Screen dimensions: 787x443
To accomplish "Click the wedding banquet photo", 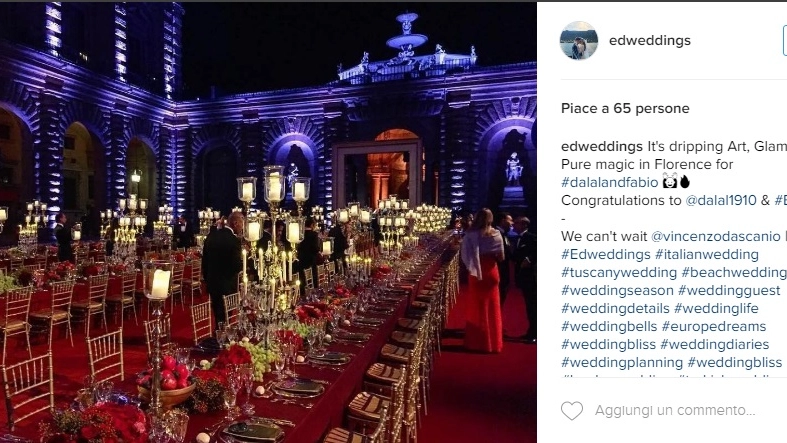I will [x=268, y=222].
